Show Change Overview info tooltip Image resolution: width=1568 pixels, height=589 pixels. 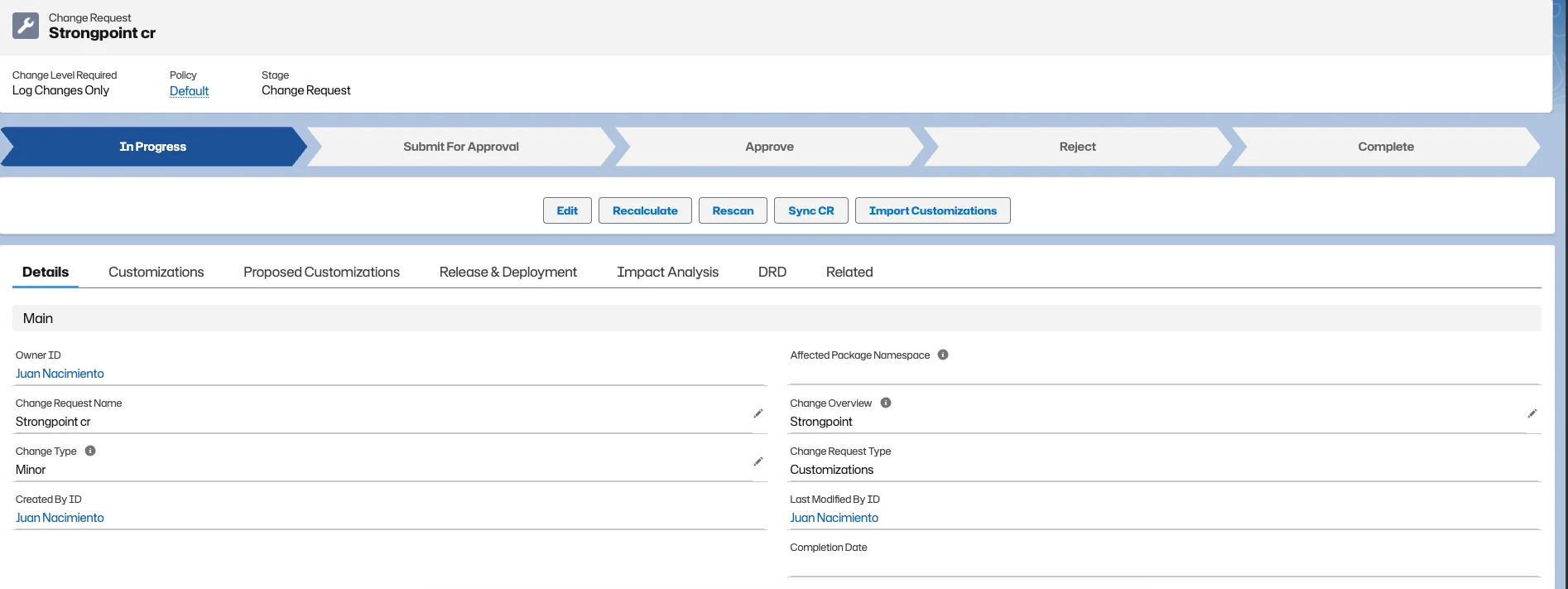click(x=886, y=403)
